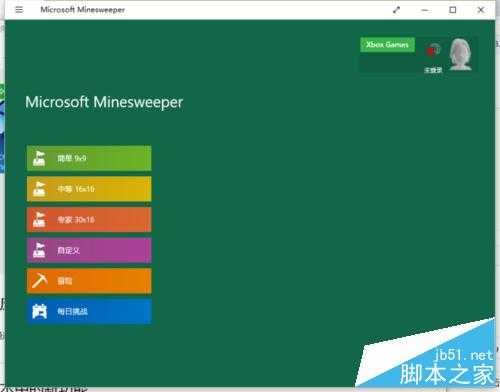Open the purple Custom game tile
500x392 pixels.
coord(89,250)
